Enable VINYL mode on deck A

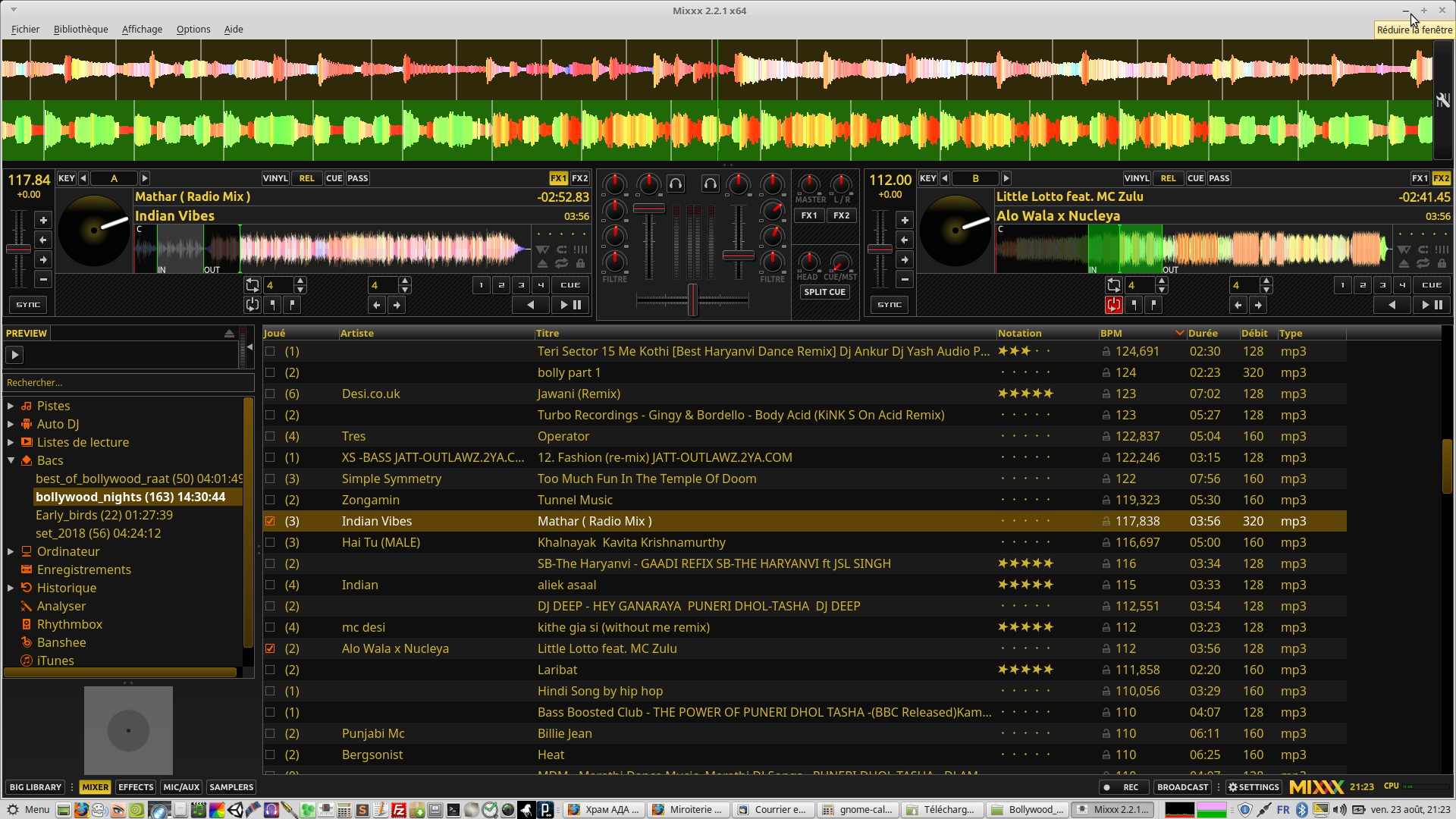point(275,178)
